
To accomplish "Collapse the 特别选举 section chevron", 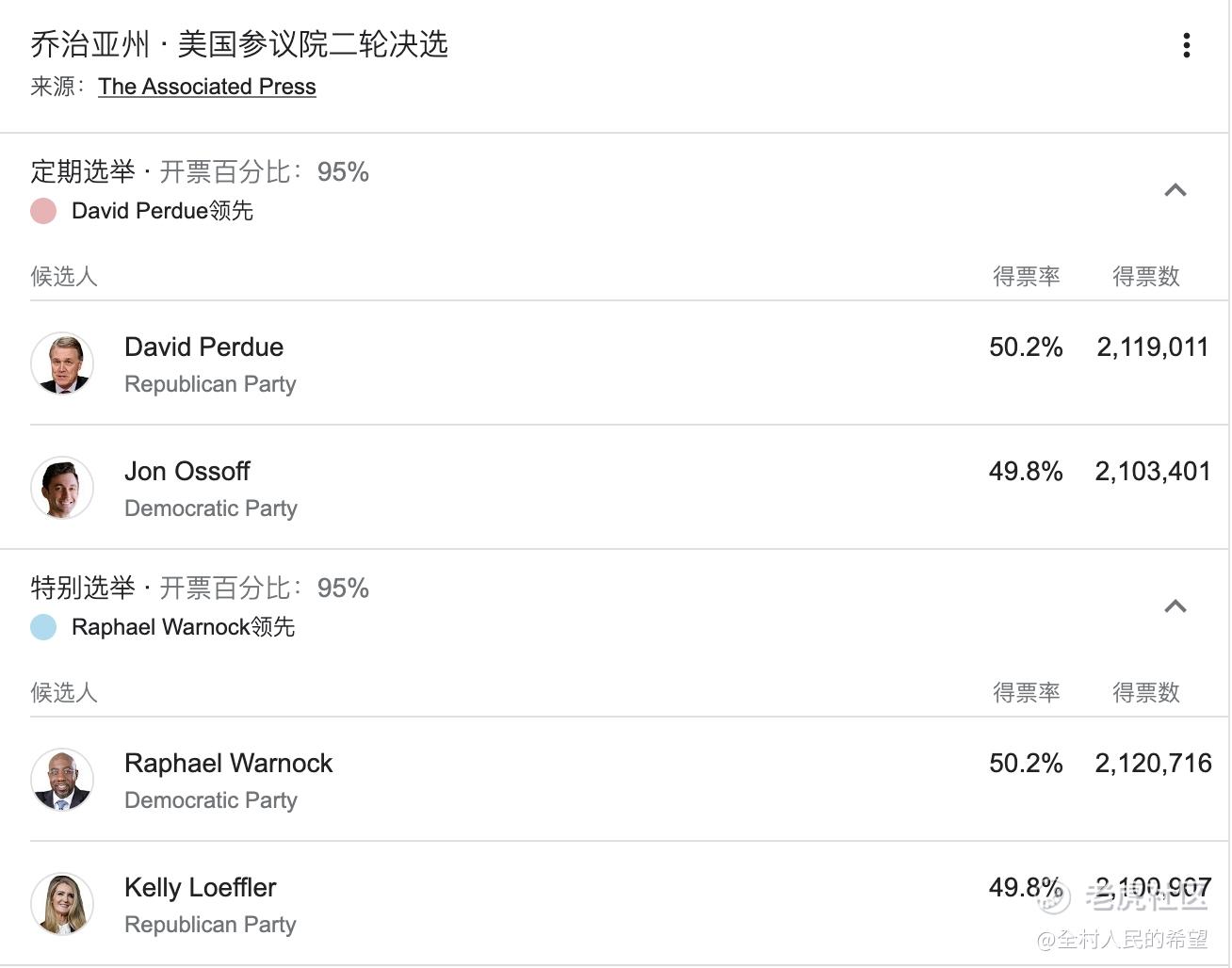I will point(1175,606).
